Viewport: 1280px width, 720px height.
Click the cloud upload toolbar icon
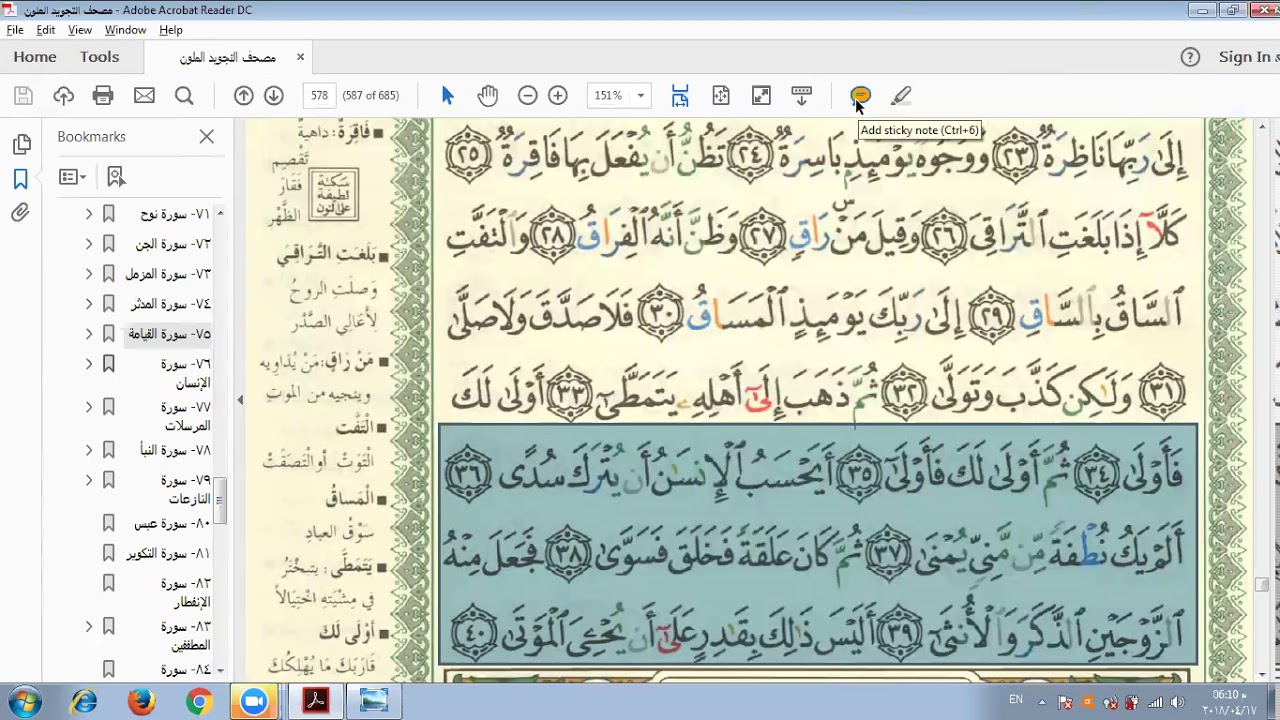tap(63, 96)
